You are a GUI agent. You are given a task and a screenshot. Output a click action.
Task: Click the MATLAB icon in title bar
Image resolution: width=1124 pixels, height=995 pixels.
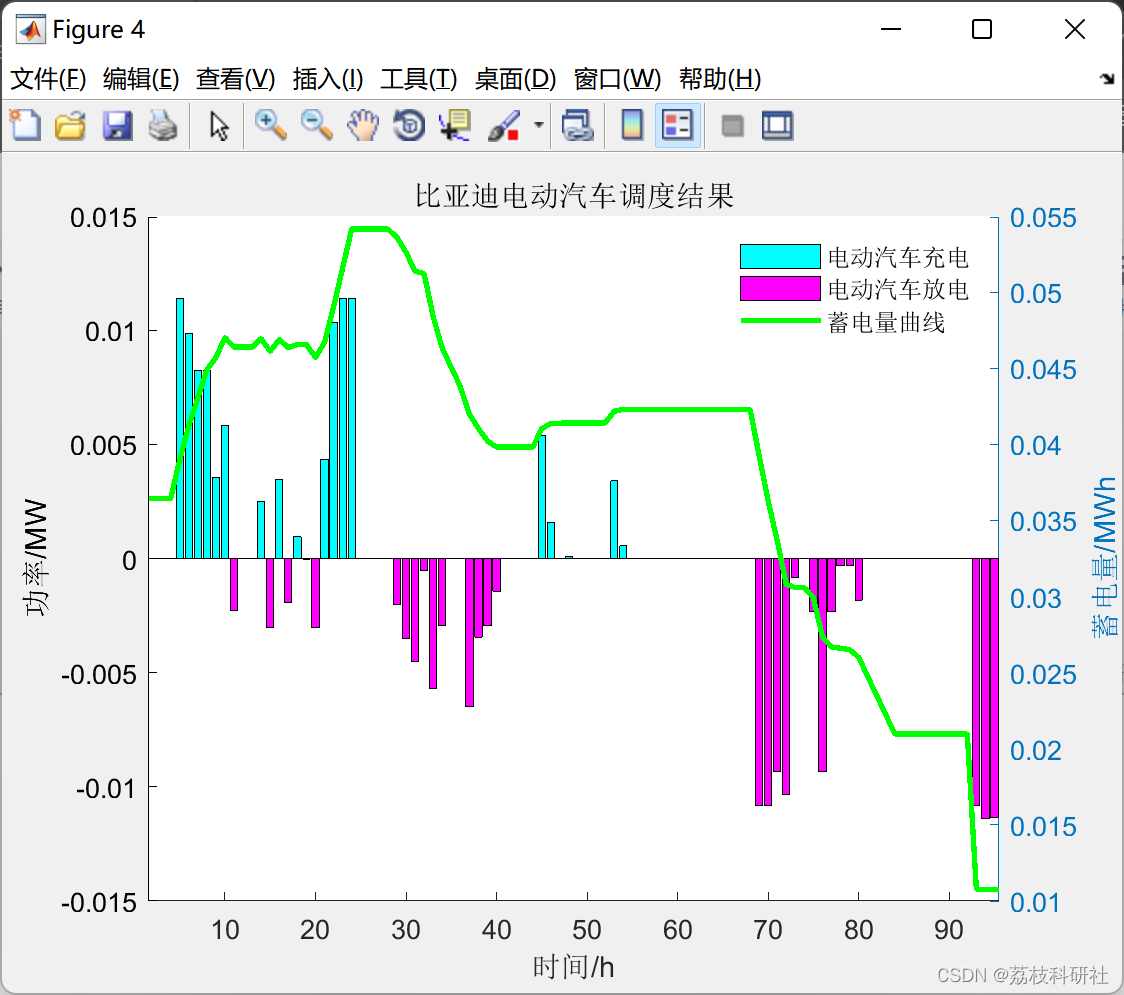[x=30, y=29]
